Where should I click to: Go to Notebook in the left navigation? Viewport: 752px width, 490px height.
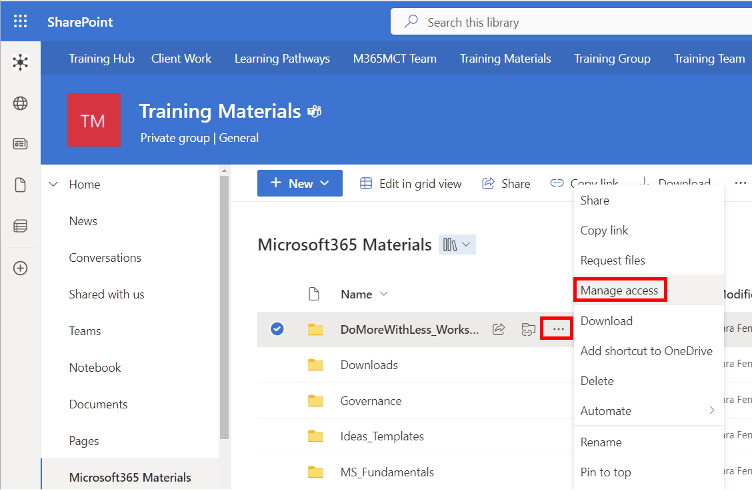coord(95,368)
